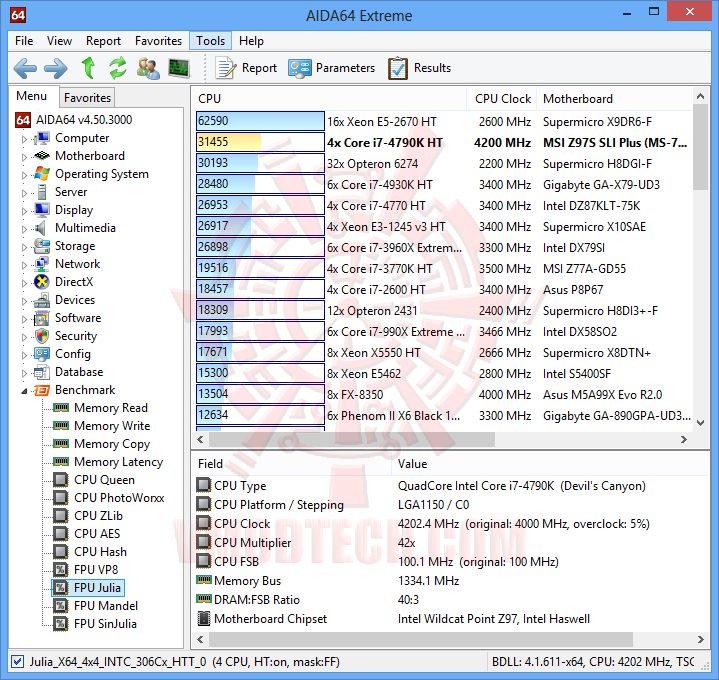The height and width of the screenshot is (680, 719).
Task: Click the results list vertical scrollbar
Action: pos(700,147)
